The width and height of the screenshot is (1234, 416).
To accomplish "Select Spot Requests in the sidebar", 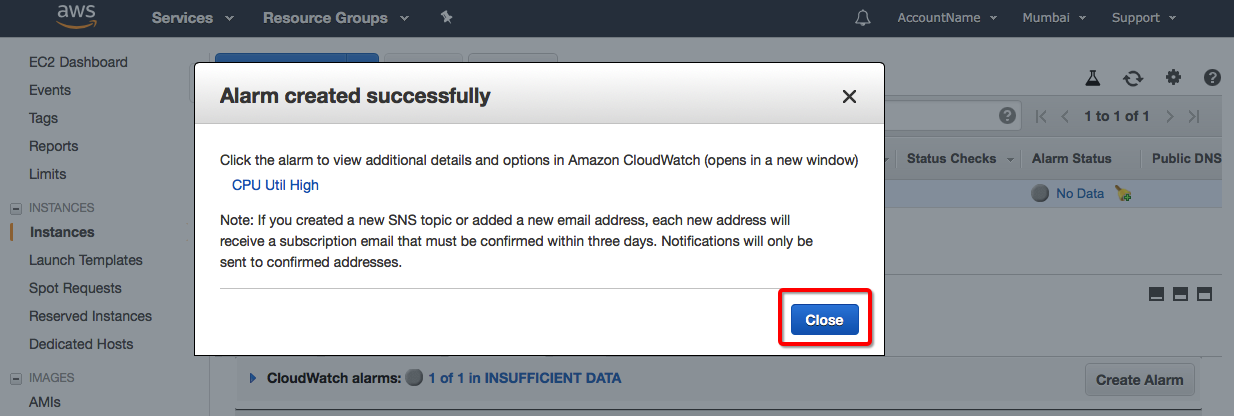I will 75,288.
